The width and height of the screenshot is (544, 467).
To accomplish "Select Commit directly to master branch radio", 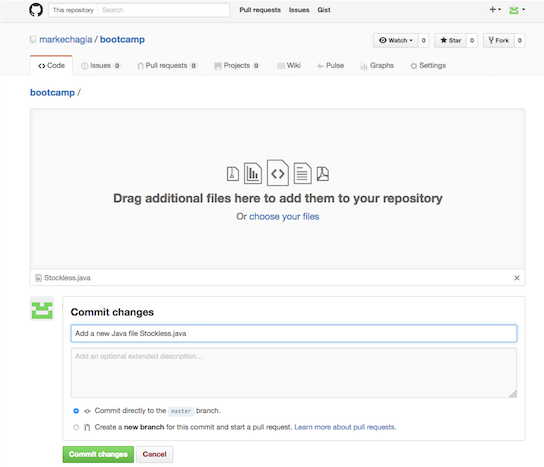I will tap(76, 411).
